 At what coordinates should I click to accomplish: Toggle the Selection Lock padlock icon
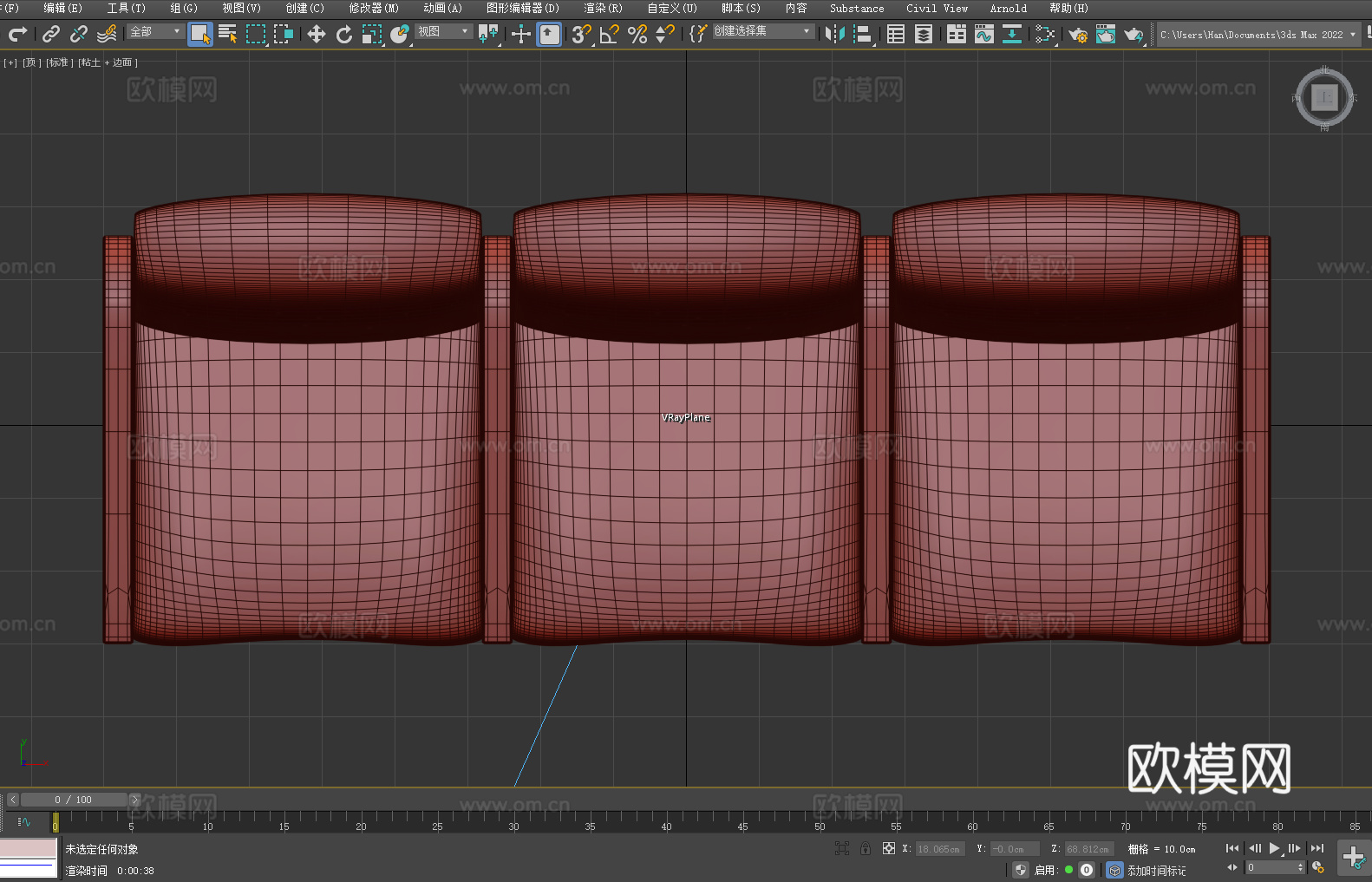[866, 849]
